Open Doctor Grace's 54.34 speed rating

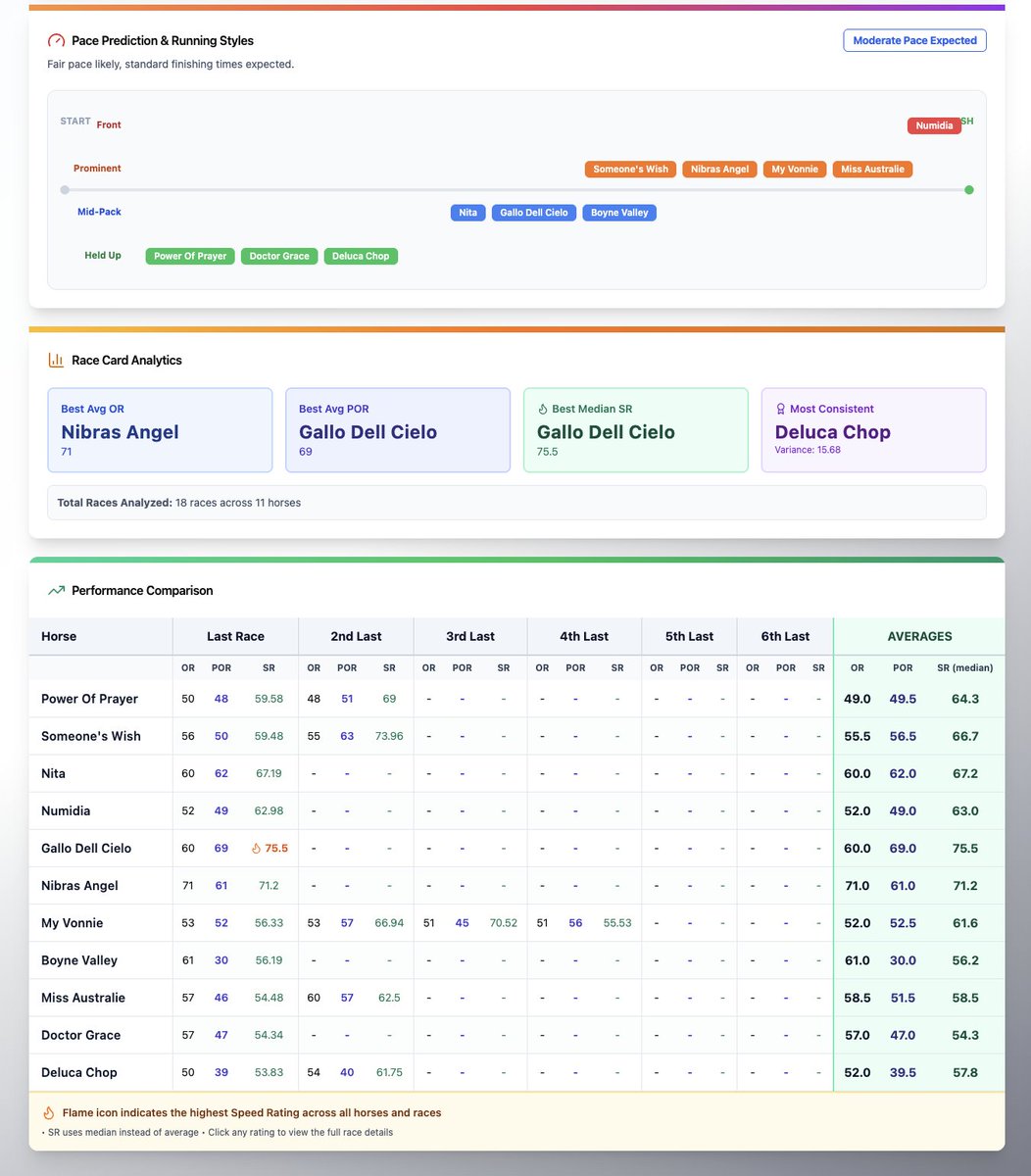click(x=269, y=1035)
